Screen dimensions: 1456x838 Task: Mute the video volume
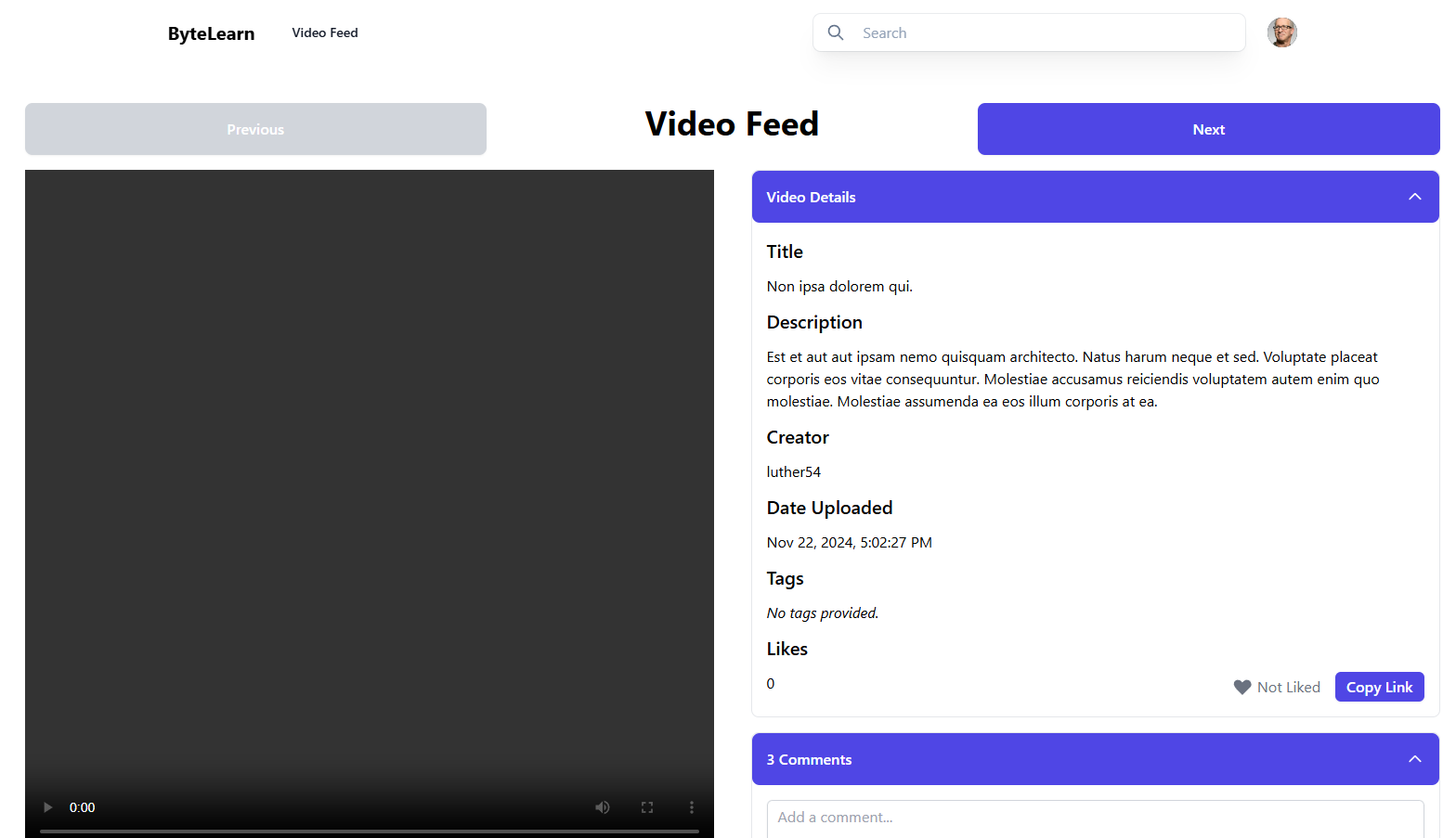(x=603, y=807)
